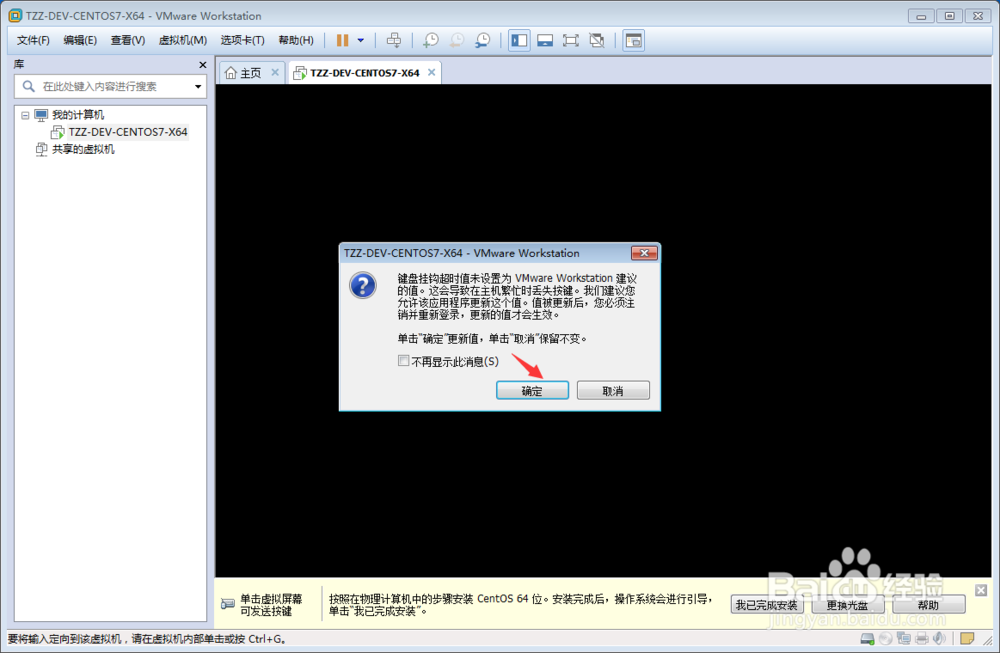Click the sound card status icon
Image resolution: width=1000 pixels, height=653 pixels.
(x=939, y=638)
